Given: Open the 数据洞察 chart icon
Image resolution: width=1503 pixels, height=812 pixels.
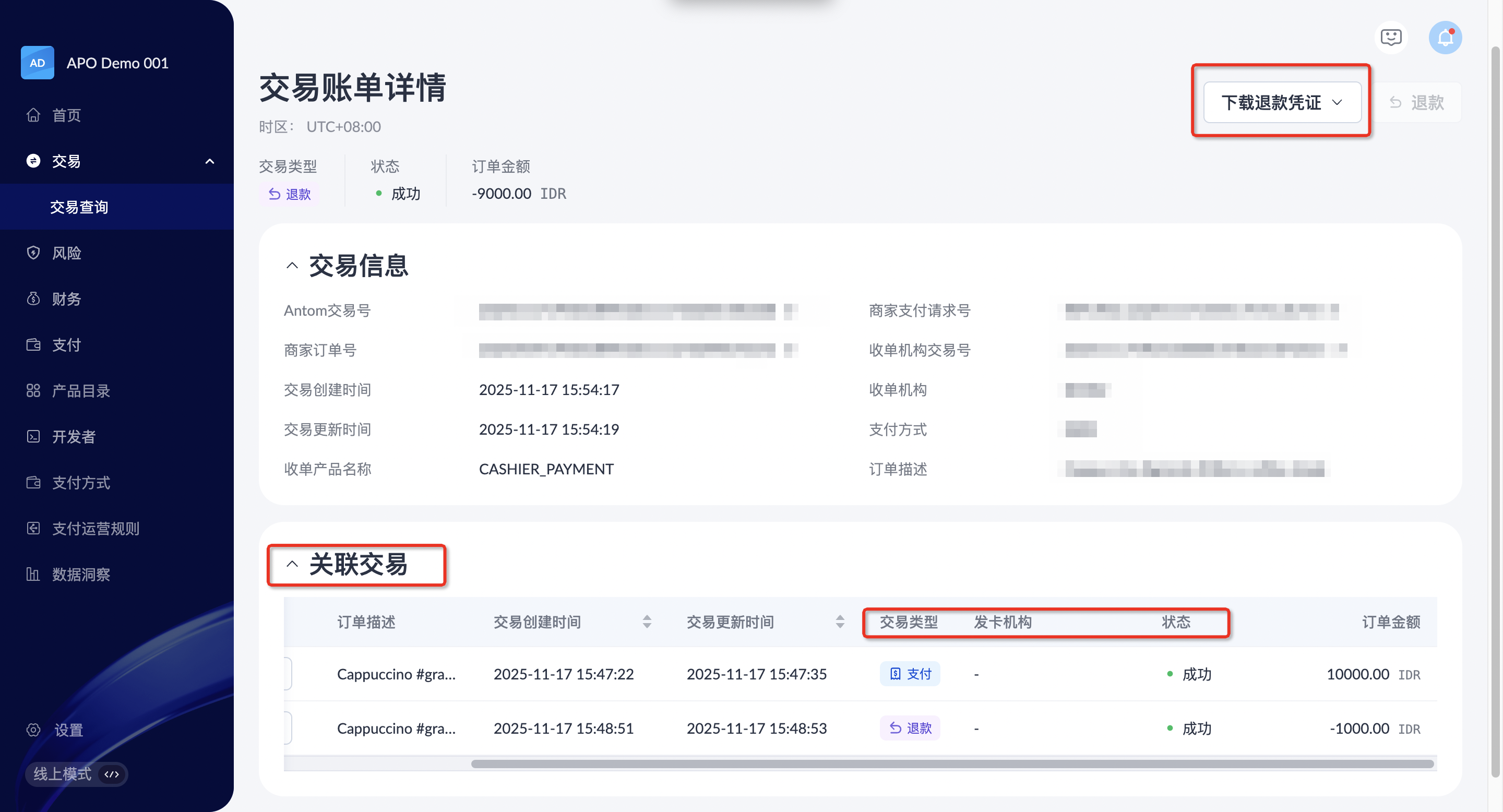Looking at the screenshot, I should [33, 574].
